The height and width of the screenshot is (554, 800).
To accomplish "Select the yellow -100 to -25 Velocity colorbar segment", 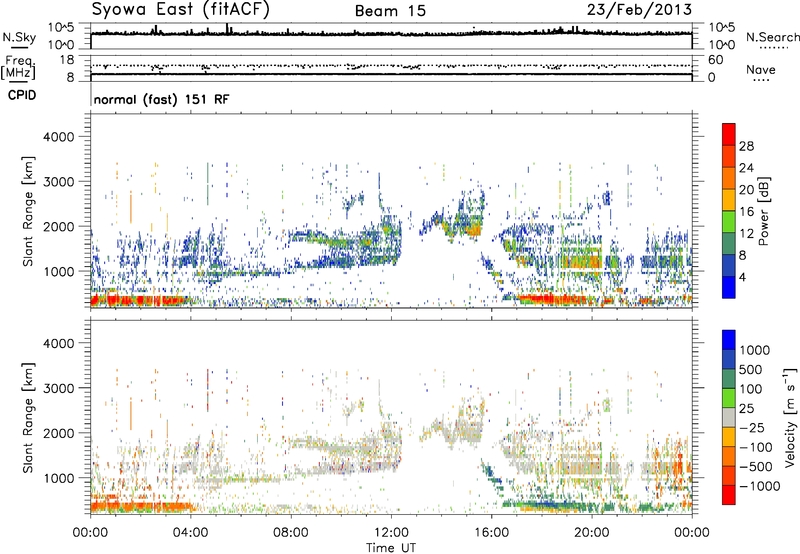I will pos(729,437).
